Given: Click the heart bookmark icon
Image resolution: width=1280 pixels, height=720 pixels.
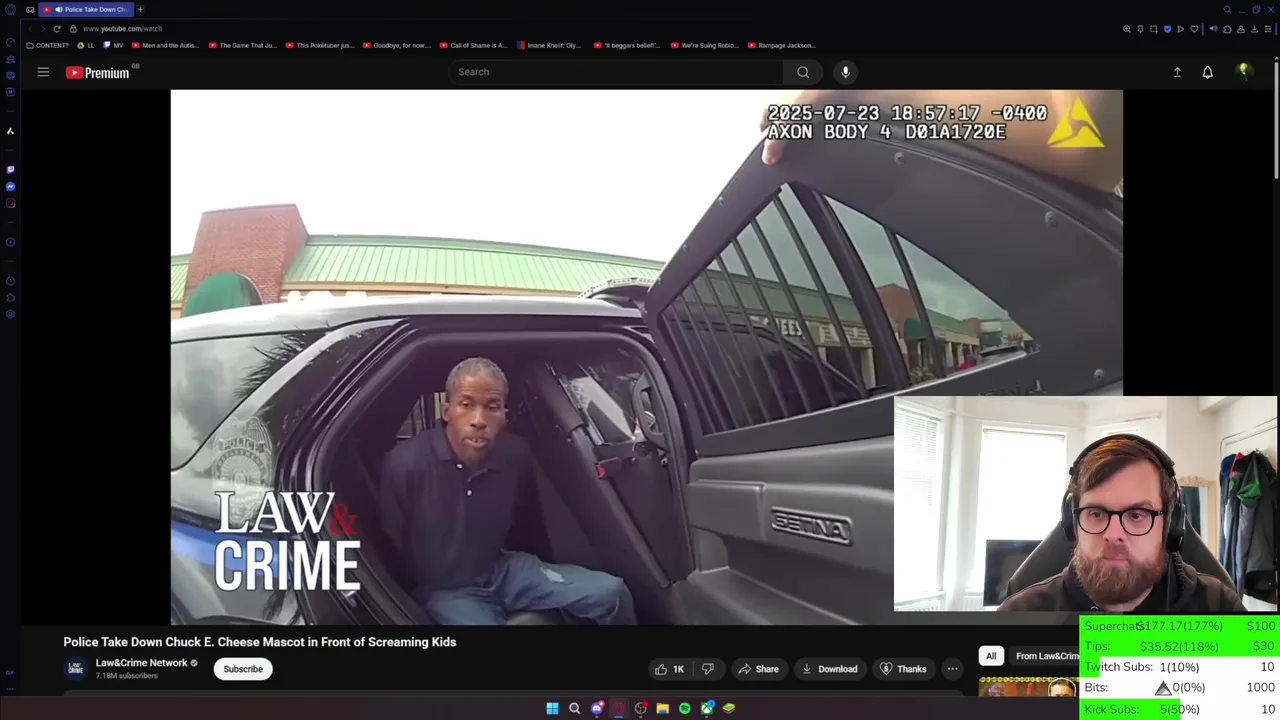Looking at the screenshot, I should [1194, 29].
